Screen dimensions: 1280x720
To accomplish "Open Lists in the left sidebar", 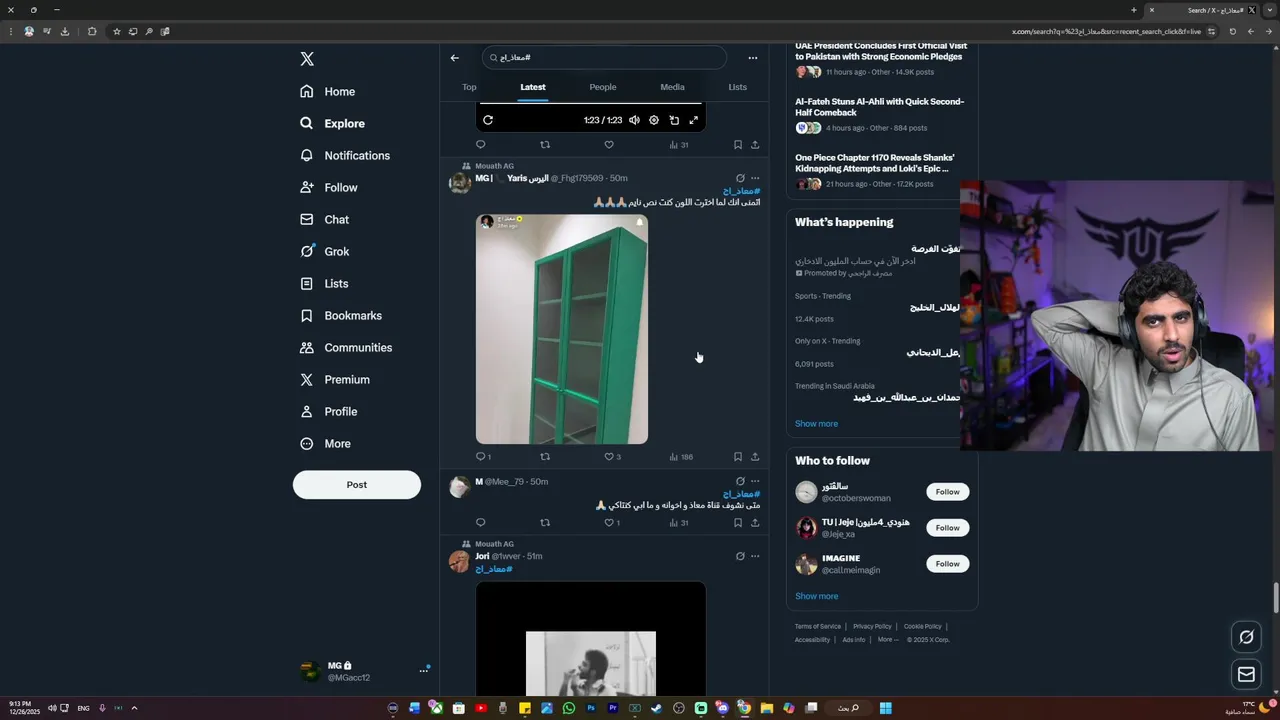I will pyautogui.click(x=324, y=284).
